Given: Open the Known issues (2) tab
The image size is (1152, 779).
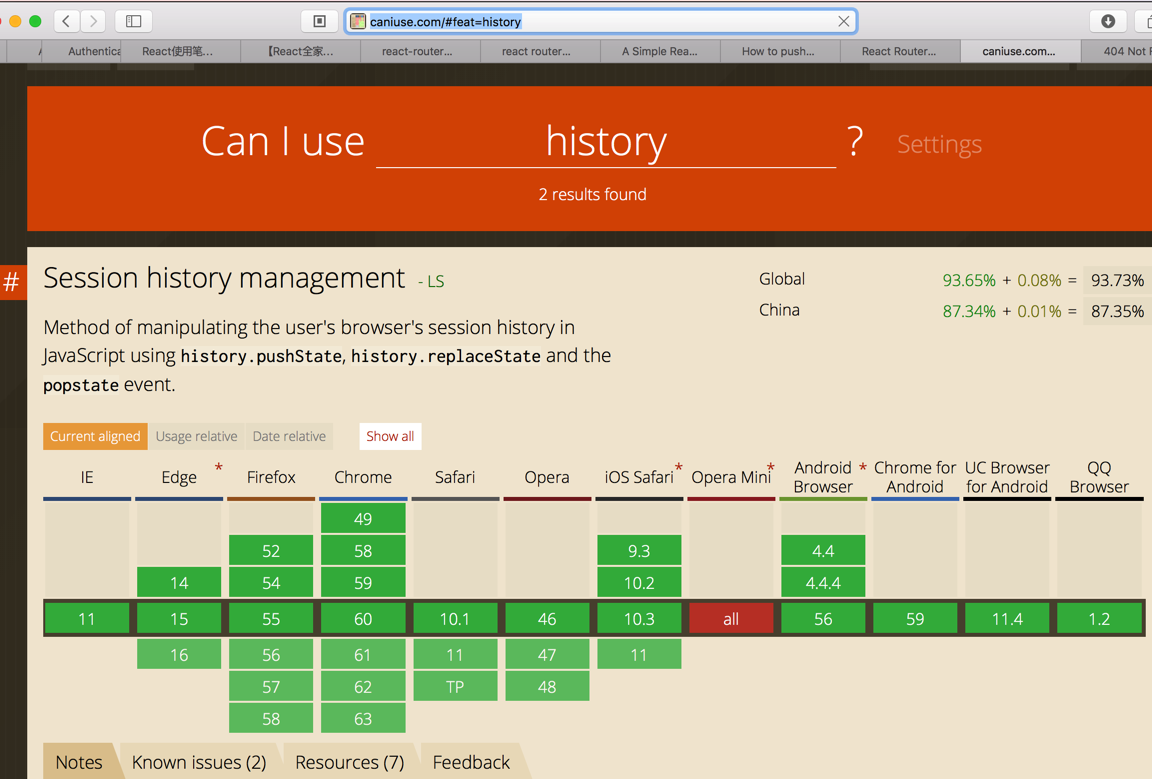Looking at the screenshot, I should [199, 762].
